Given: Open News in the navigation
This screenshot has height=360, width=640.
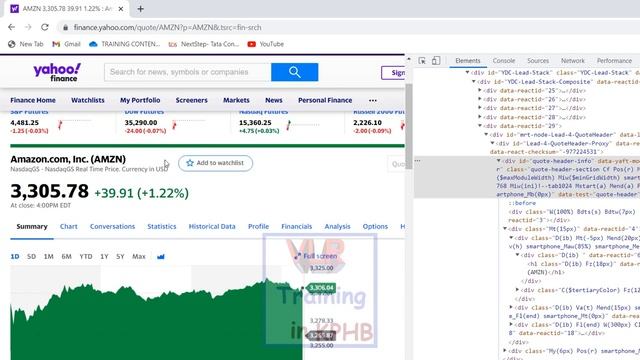Looking at the screenshot, I should 274,100.
